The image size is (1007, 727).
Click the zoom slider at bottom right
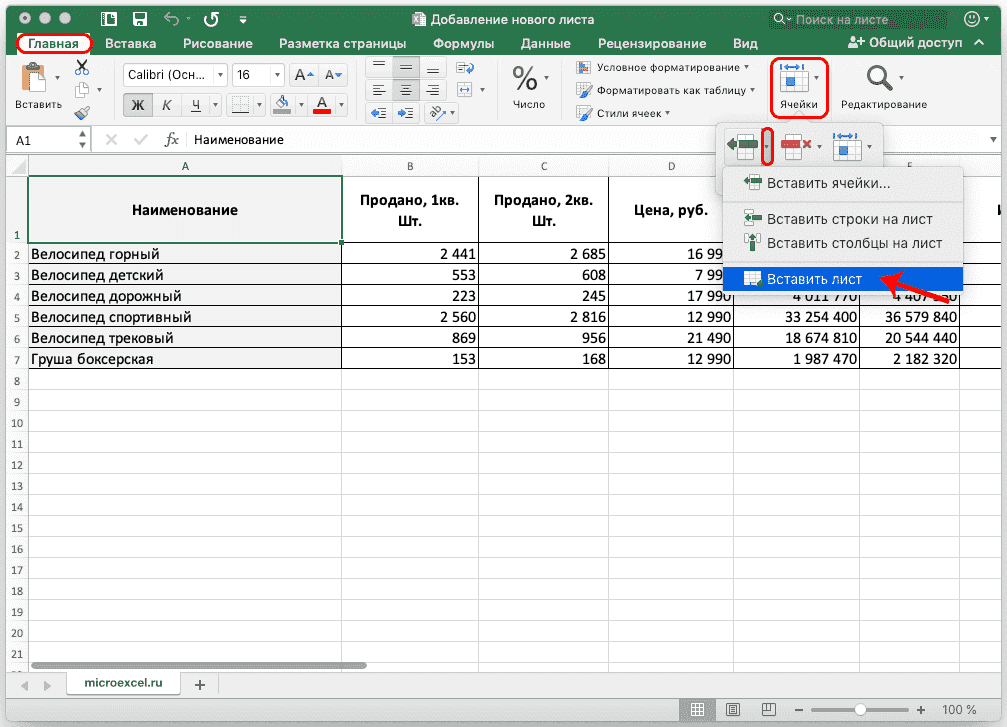coord(859,710)
